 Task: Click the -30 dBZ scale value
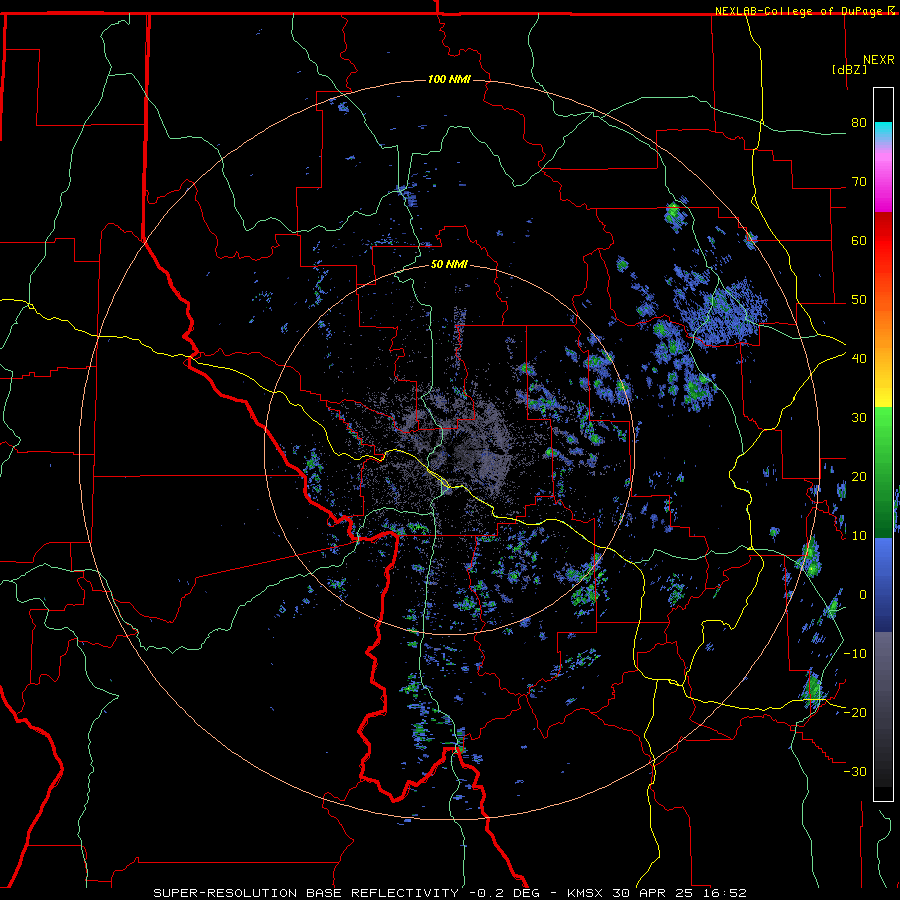855,772
